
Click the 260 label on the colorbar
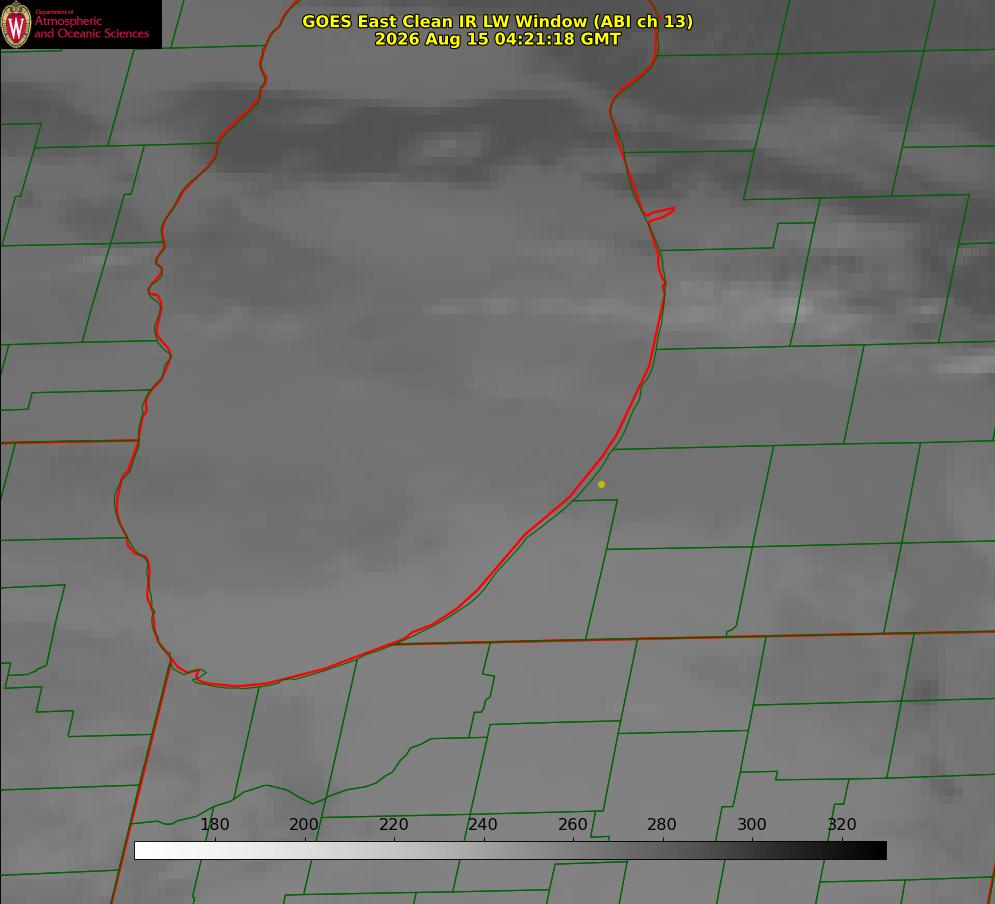click(572, 824)
